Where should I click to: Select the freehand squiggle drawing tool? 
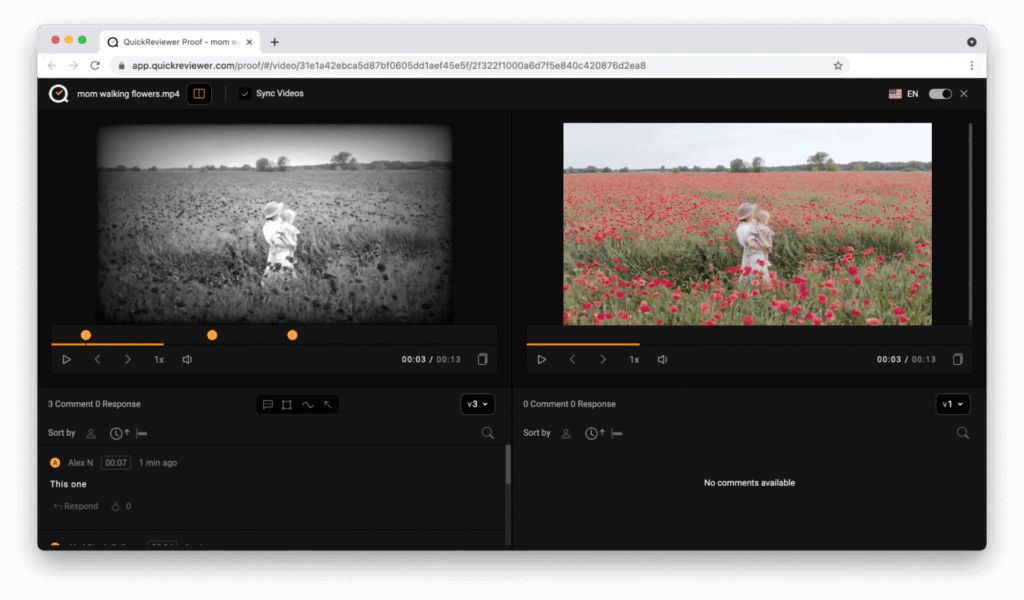pos(307,405)
